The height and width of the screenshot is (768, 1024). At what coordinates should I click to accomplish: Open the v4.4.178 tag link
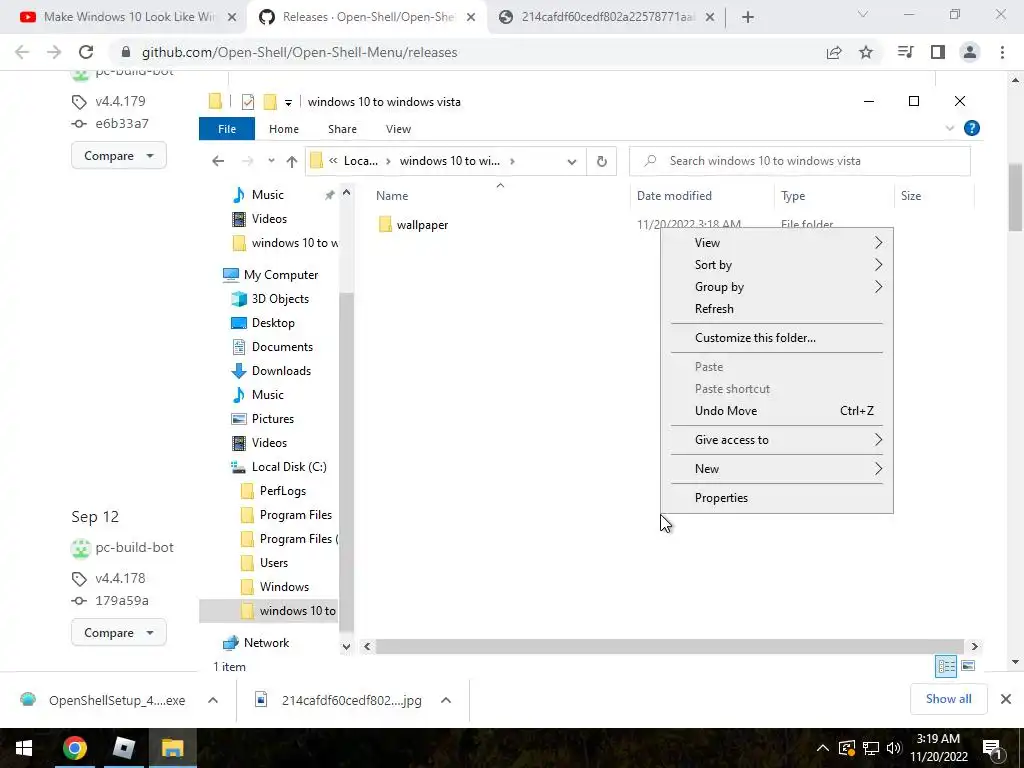coord(120,578)
